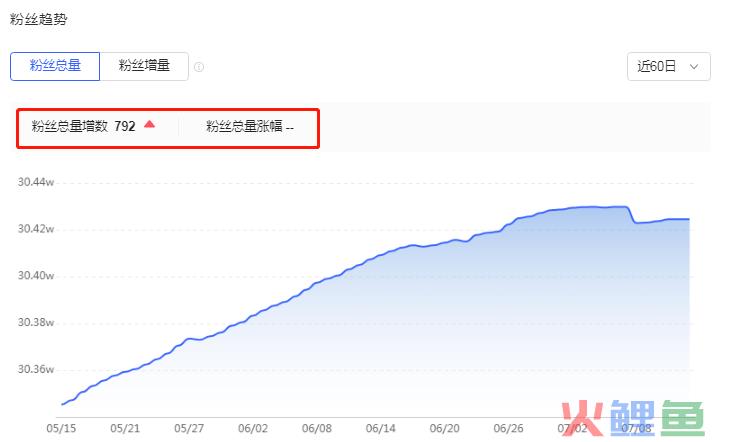Click the 05/15 x-axis date label
This screenshot has width=729, height=442.
(61, 428)
